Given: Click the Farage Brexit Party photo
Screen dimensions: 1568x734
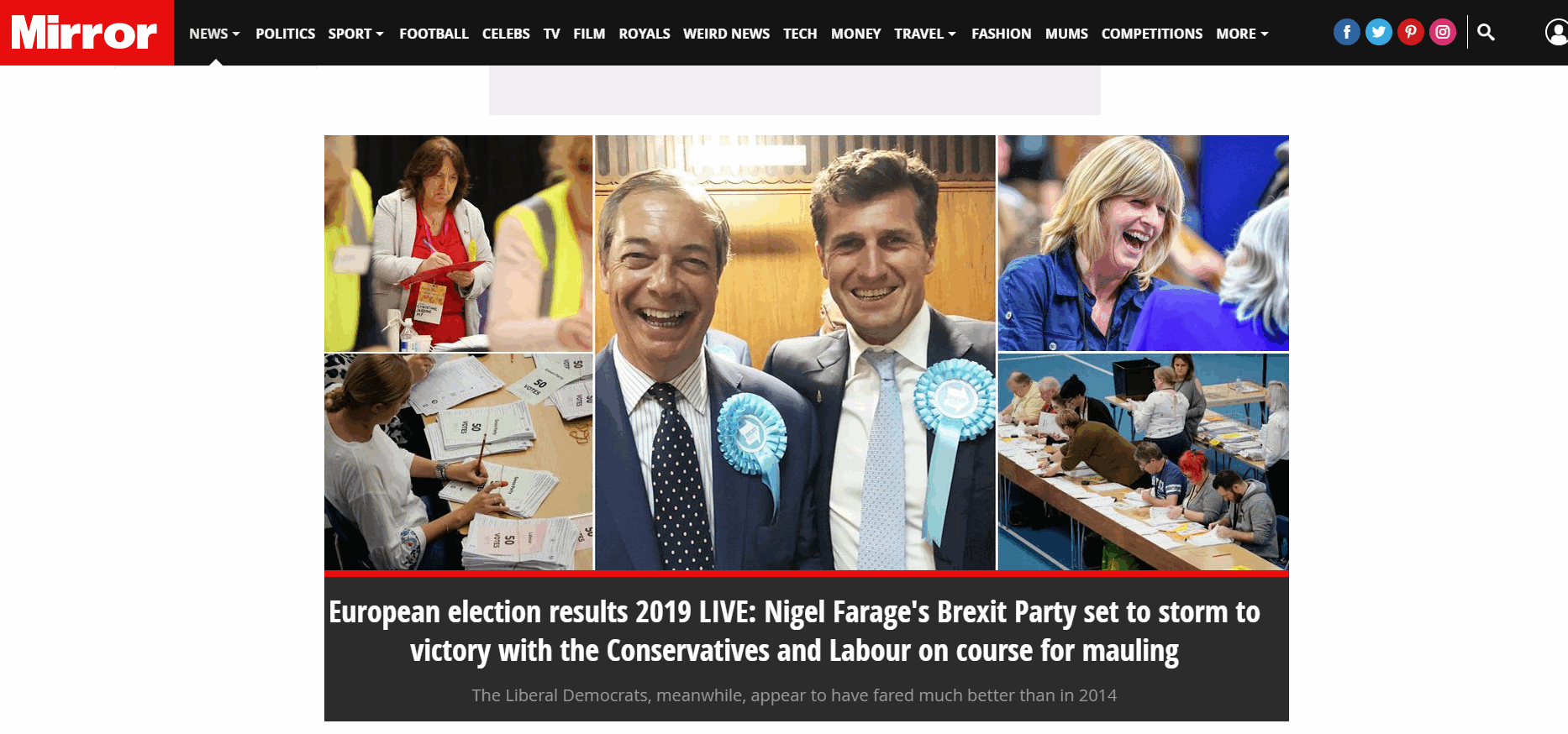Looking at the screenshot, I should [794, 353].
